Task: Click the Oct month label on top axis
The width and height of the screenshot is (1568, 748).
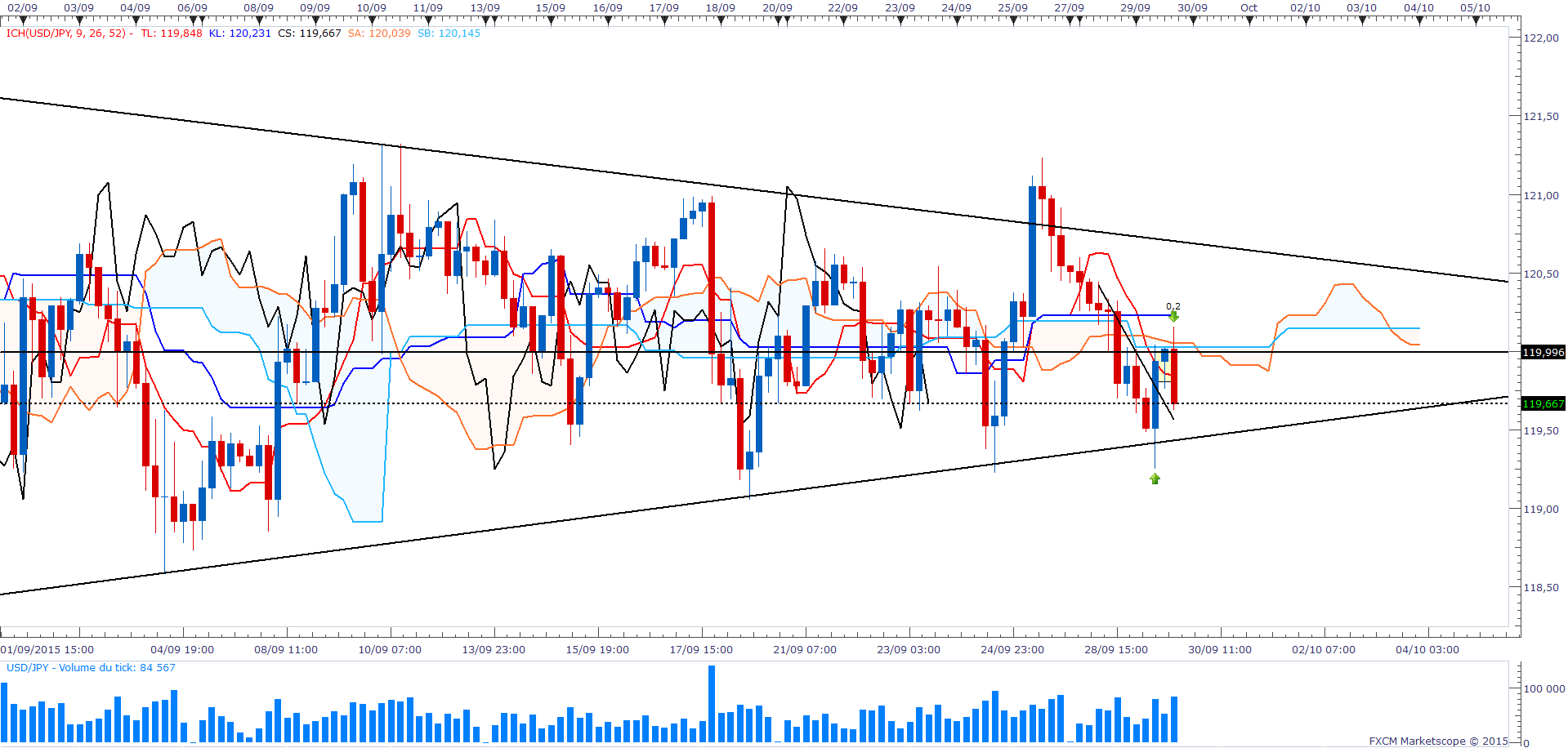Action: click(1249, 8)
